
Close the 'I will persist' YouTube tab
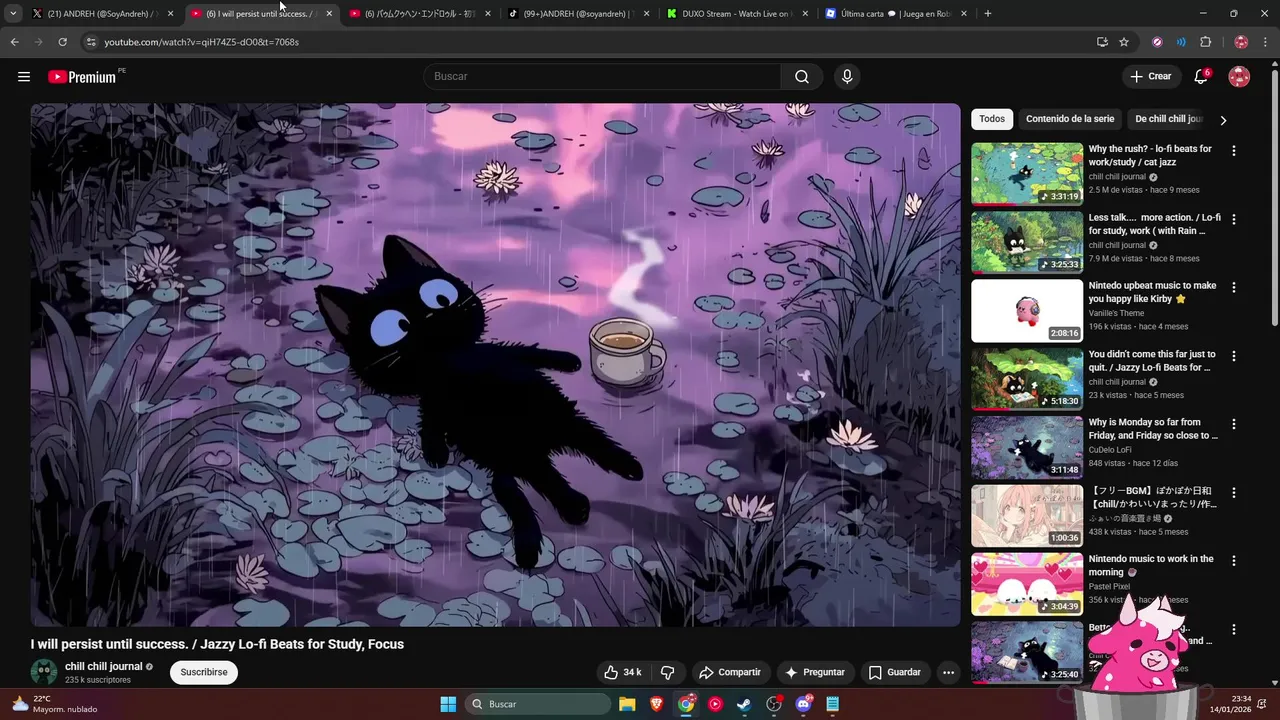329,14
